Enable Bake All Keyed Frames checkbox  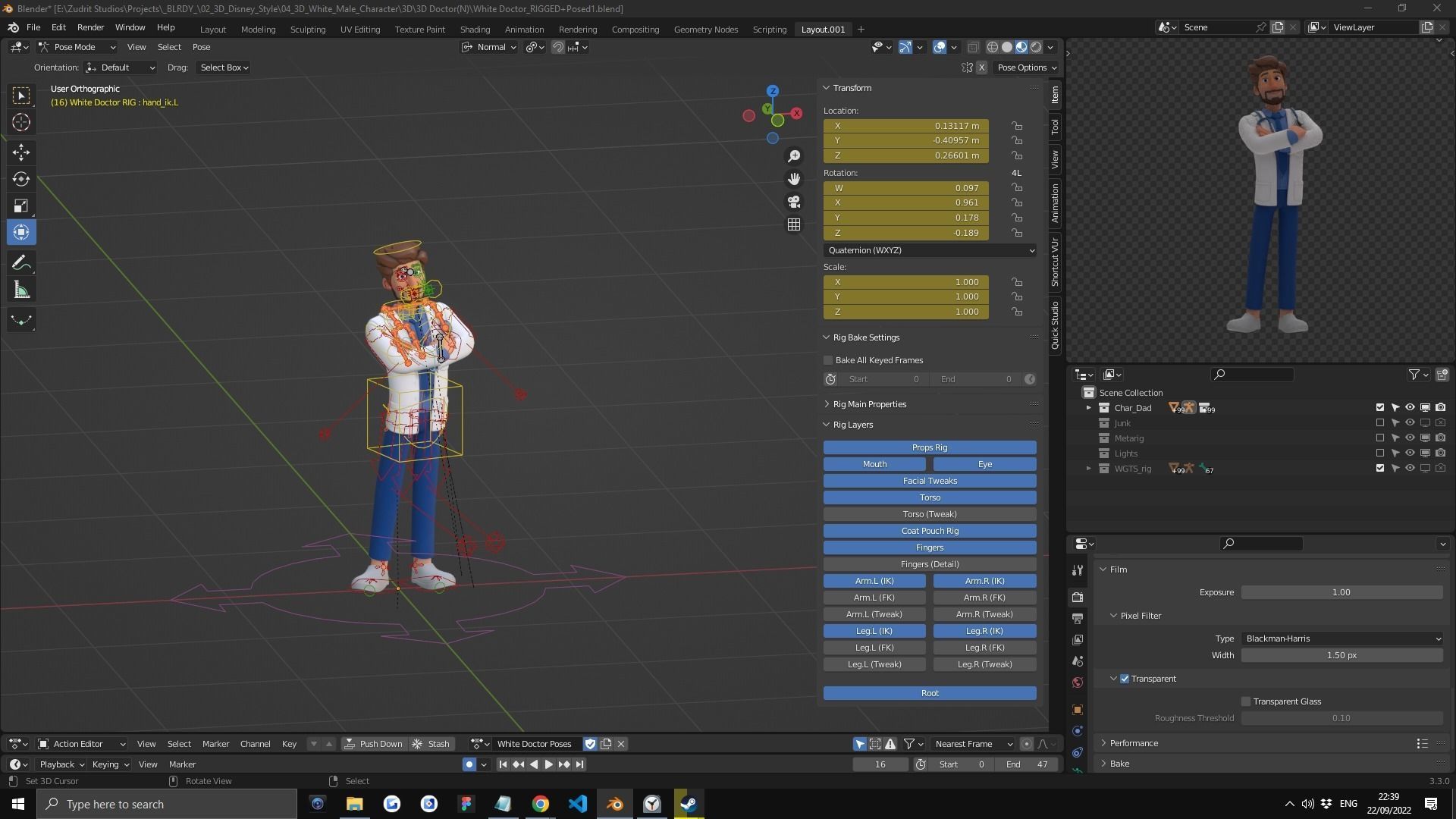tap(829, 360)
